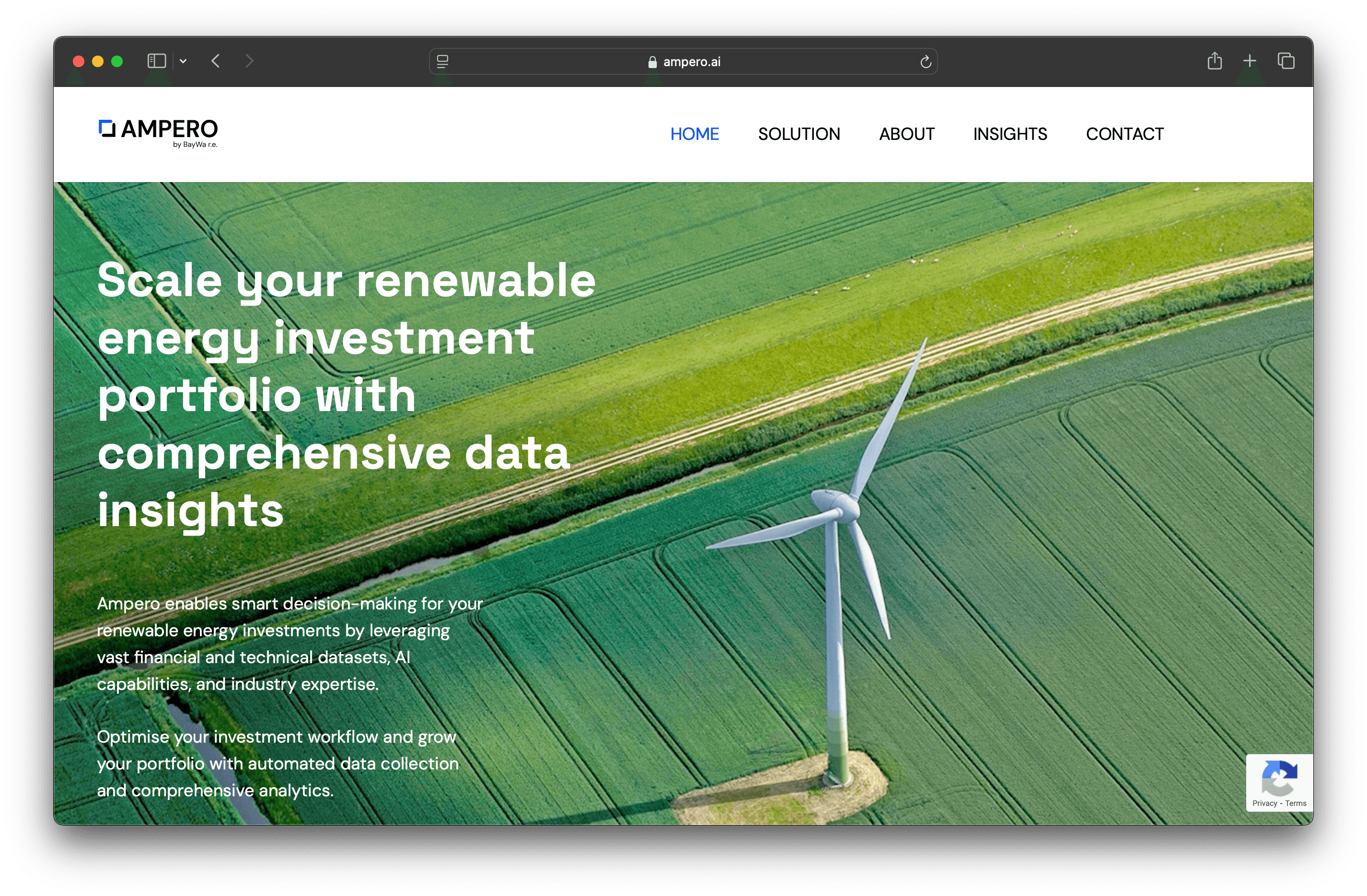Open the SOLUTION nav item
The width and height of the screenshot is (1367, 896).
click(799, 134)
